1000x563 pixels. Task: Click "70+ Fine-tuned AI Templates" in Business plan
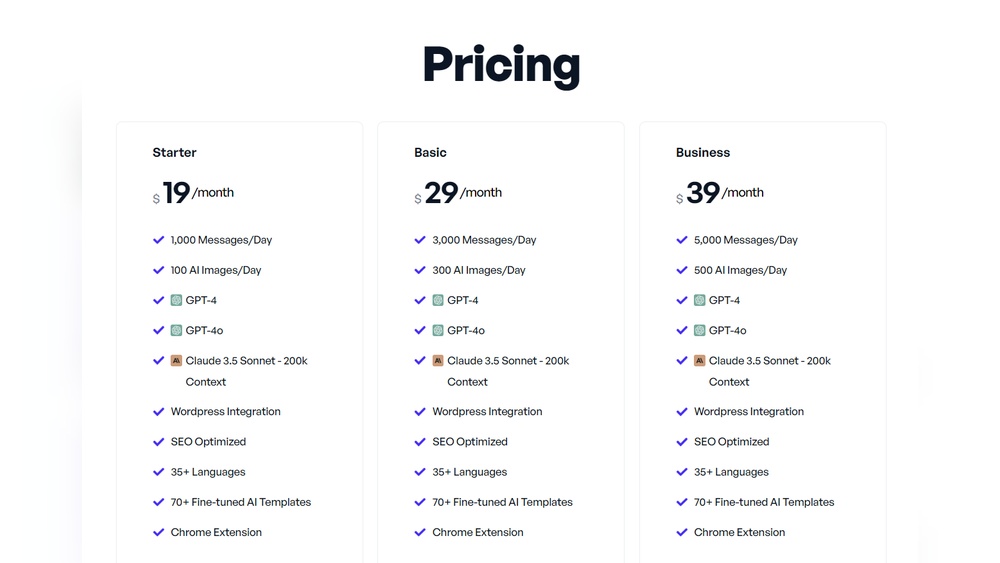coord(764,502)
